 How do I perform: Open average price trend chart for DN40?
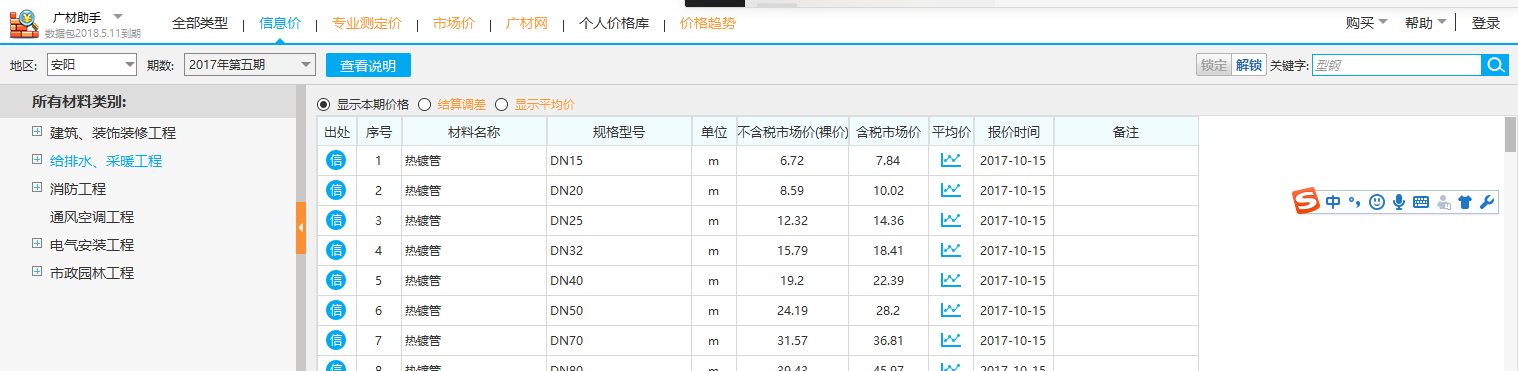coord(951,280)
